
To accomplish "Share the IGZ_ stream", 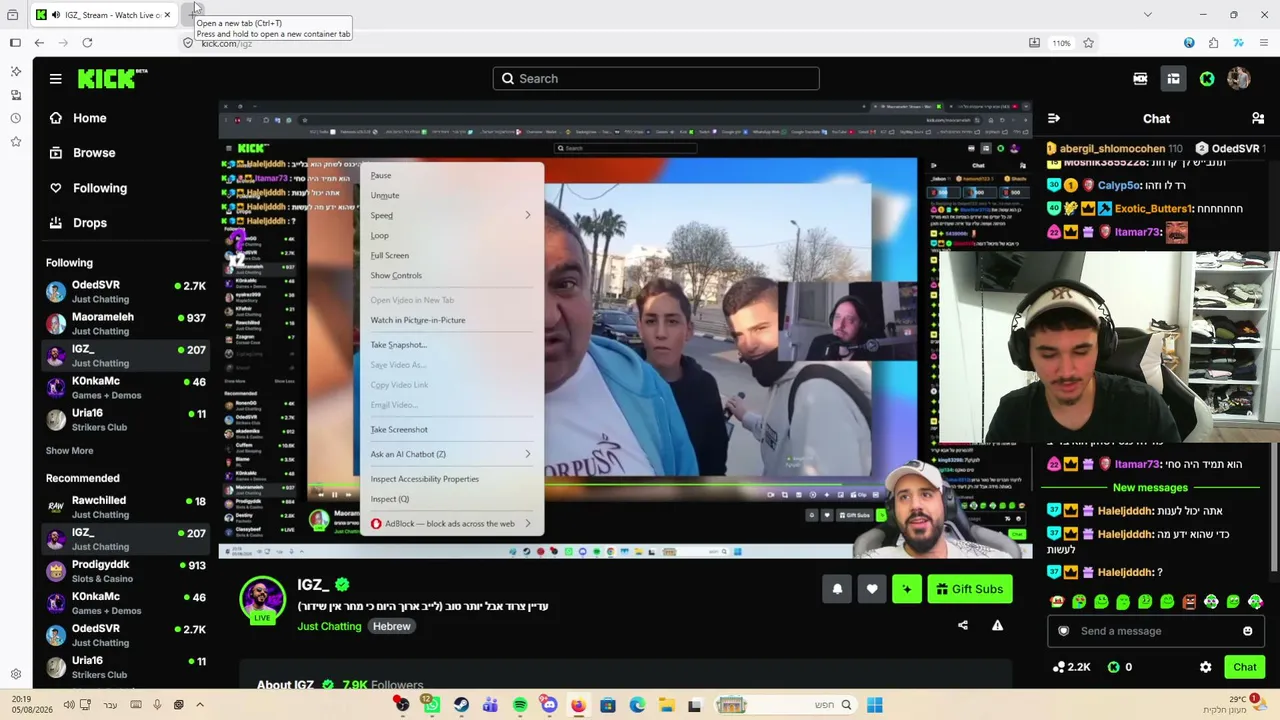I will [x=963, y=626].
